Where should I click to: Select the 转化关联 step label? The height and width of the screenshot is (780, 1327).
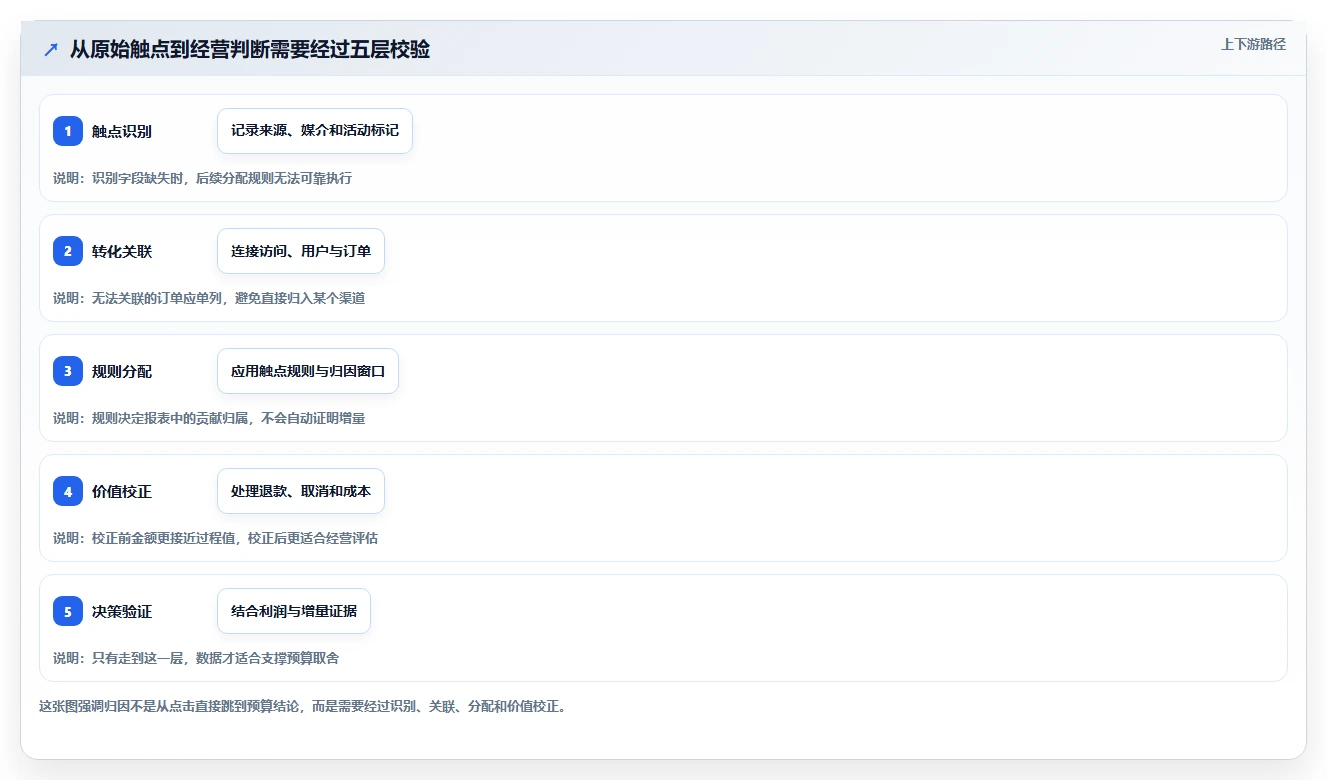[x=122, y=251]
